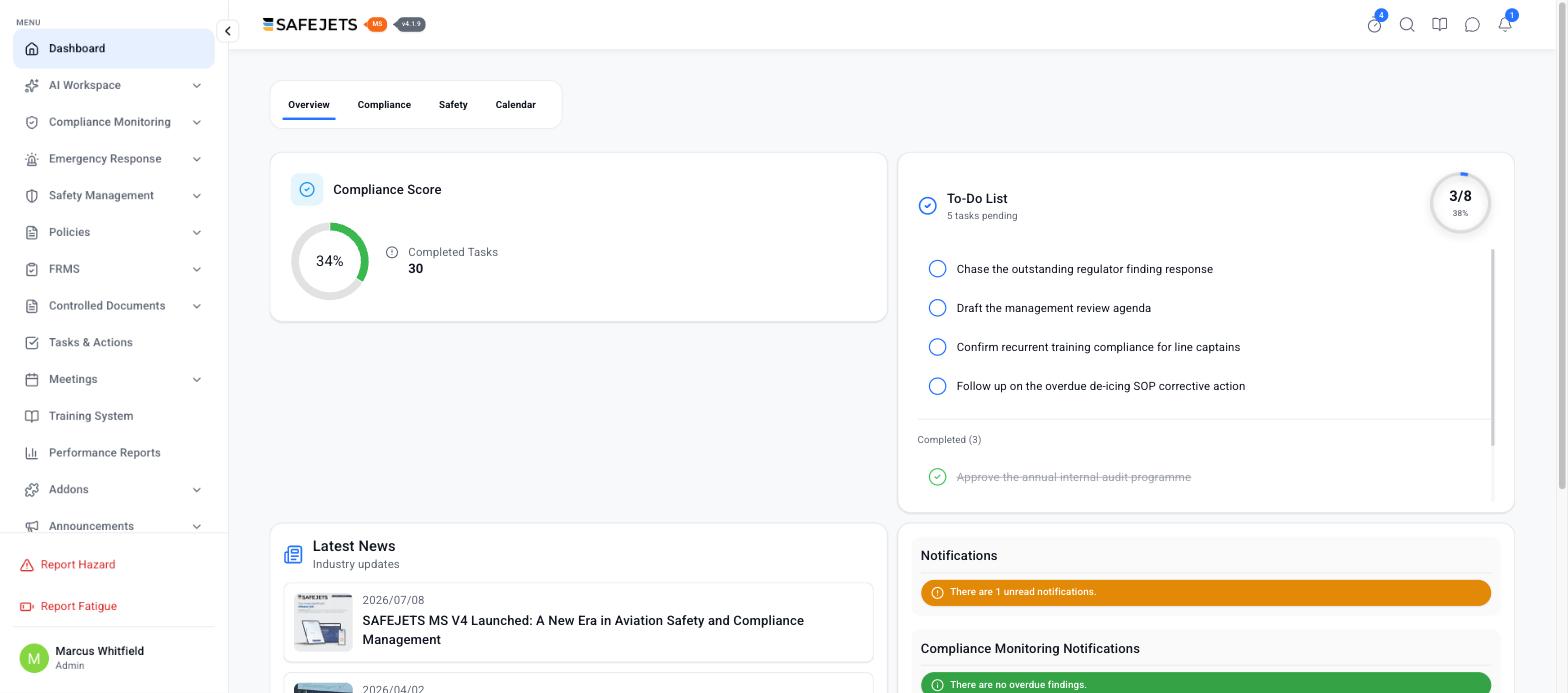Click the Emergency Response siren icon

(32, 159)
